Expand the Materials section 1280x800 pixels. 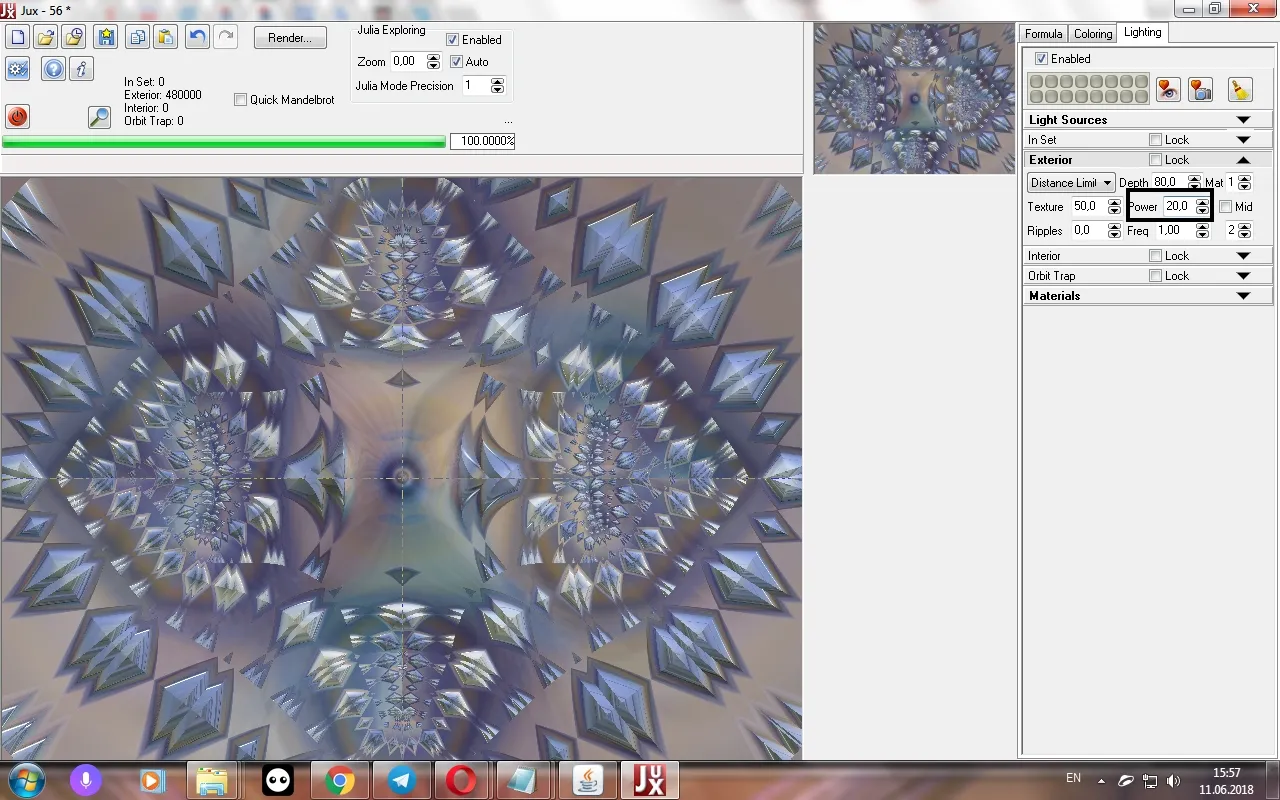tap(1243, 296)
